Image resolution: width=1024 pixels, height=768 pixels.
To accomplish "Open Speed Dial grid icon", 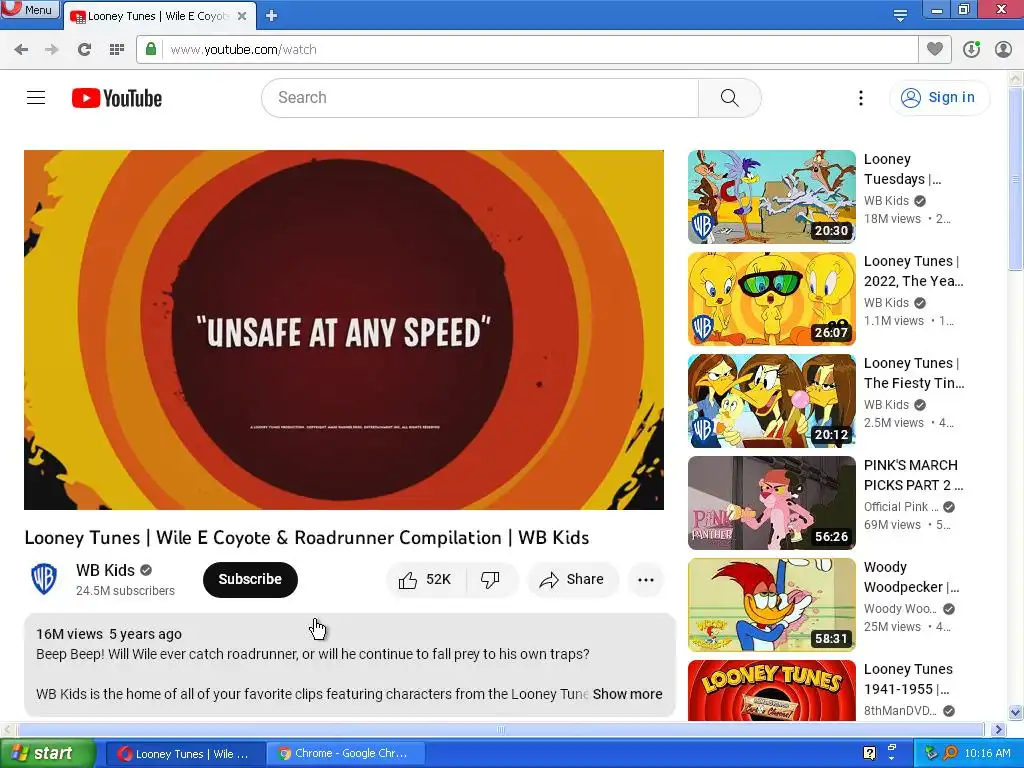I will 117,50.
